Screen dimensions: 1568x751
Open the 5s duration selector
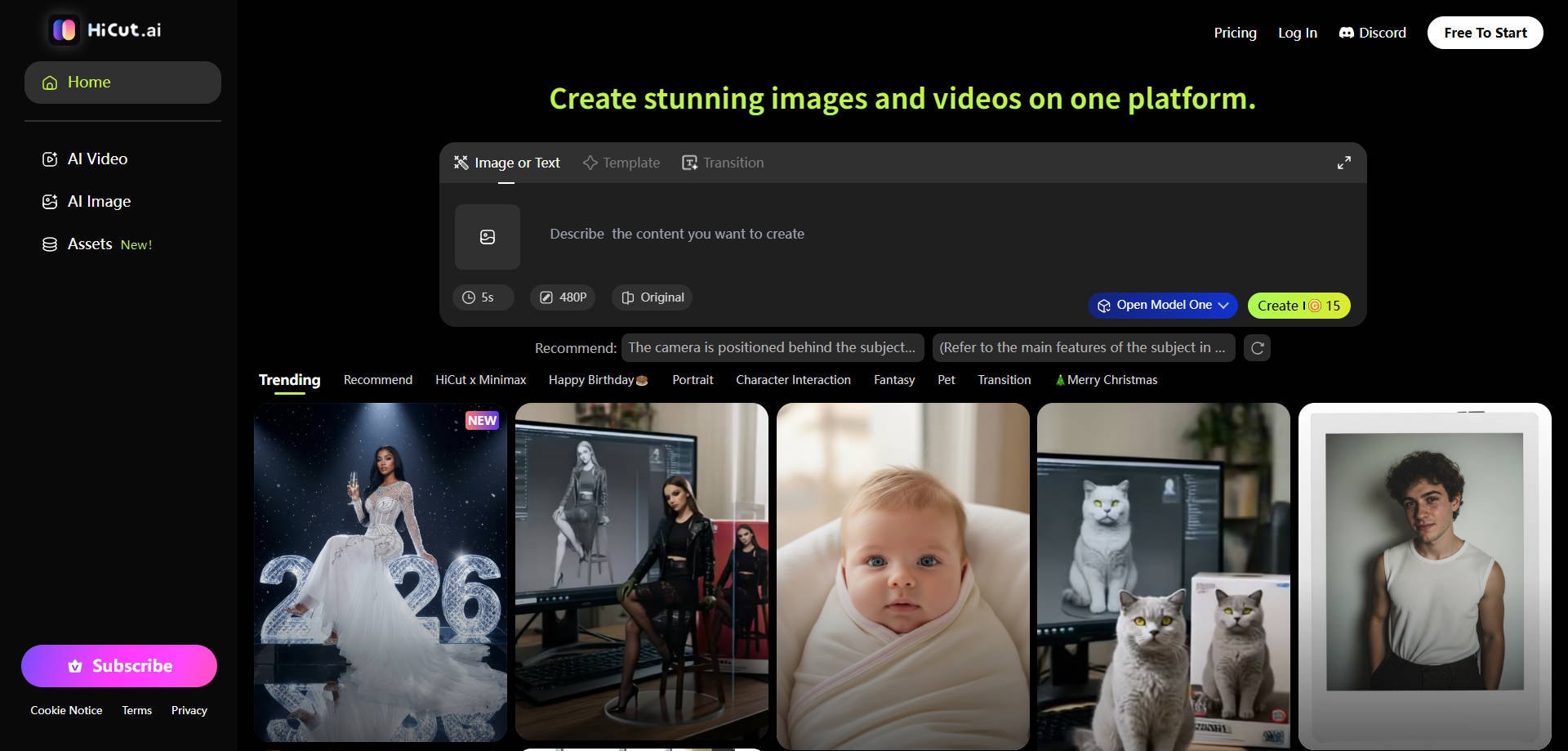point(483,297)
